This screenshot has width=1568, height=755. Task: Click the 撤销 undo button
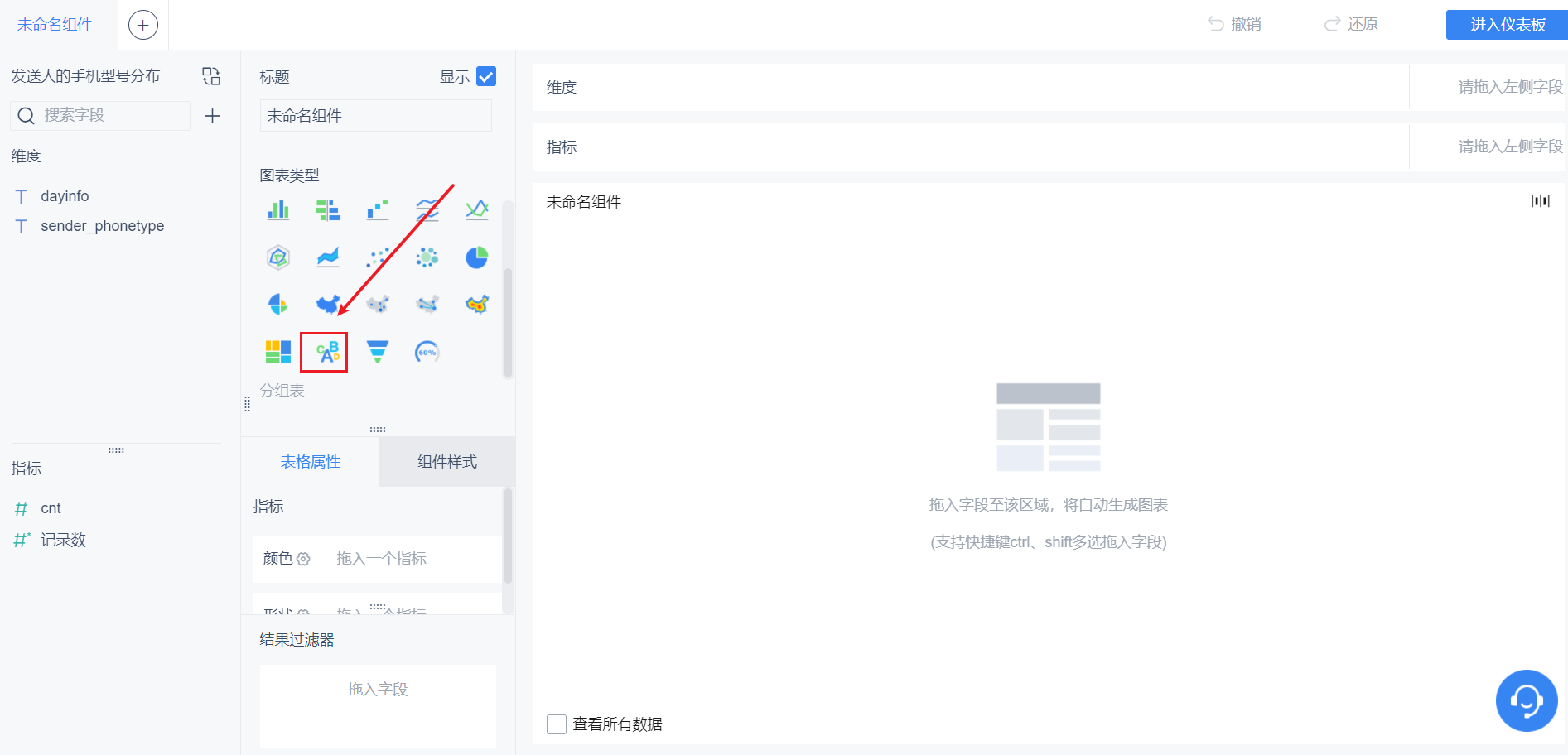coord(1233,24)
